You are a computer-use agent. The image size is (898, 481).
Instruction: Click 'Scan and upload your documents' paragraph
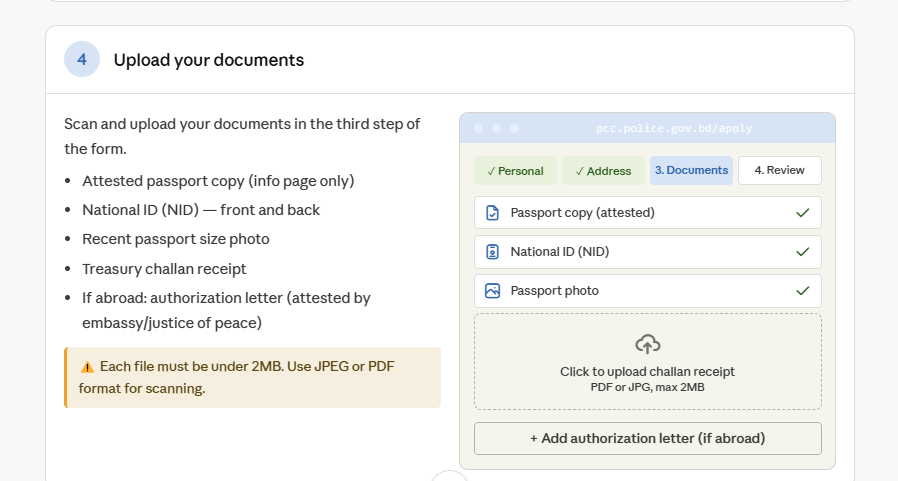pyautogui.click(x=242, y=136)
